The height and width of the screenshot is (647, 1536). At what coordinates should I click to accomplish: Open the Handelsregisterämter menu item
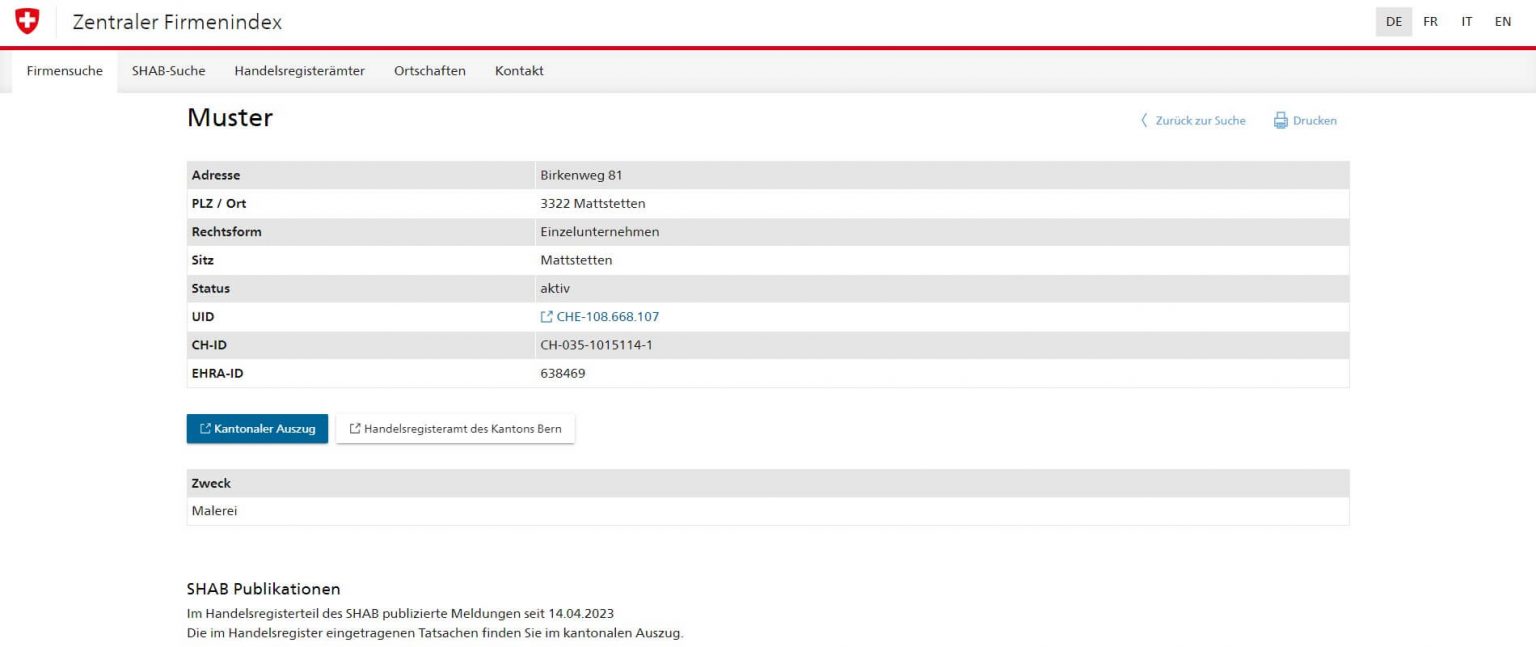point(299,71)
